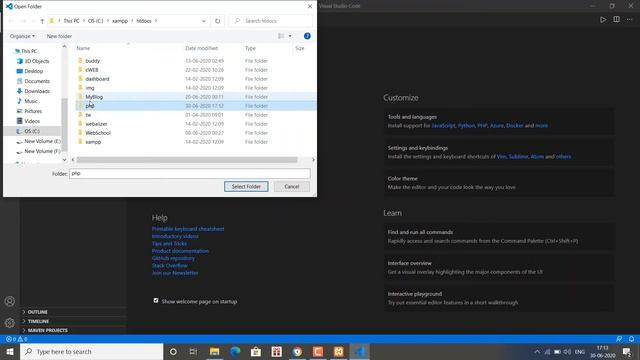The width and height of the screenshot is (640, 360).
Task: Change the file view layout icon
Action: click(281, 36)
